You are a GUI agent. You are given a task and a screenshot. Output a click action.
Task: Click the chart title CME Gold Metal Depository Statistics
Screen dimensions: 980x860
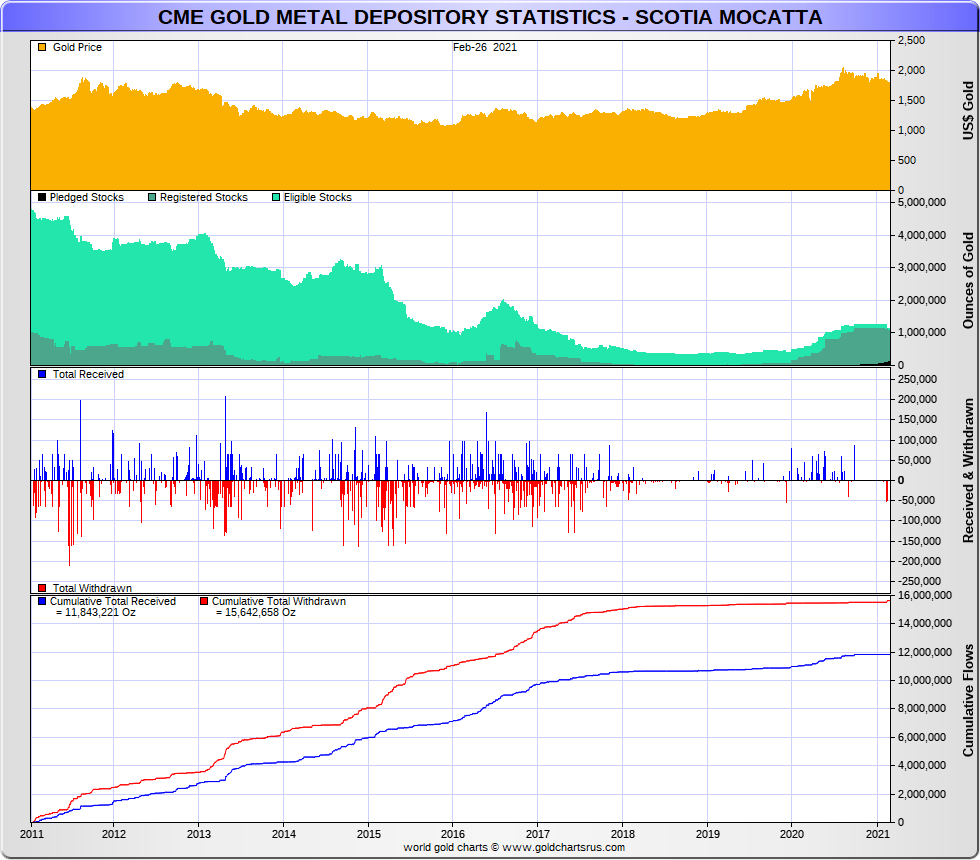(x=490, y=18)
